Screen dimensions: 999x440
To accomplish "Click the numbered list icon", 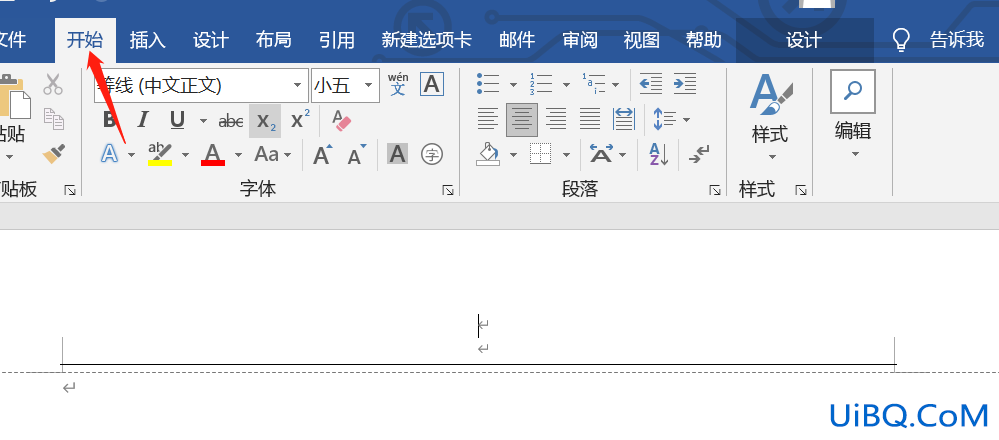I will tap(541, 83).
